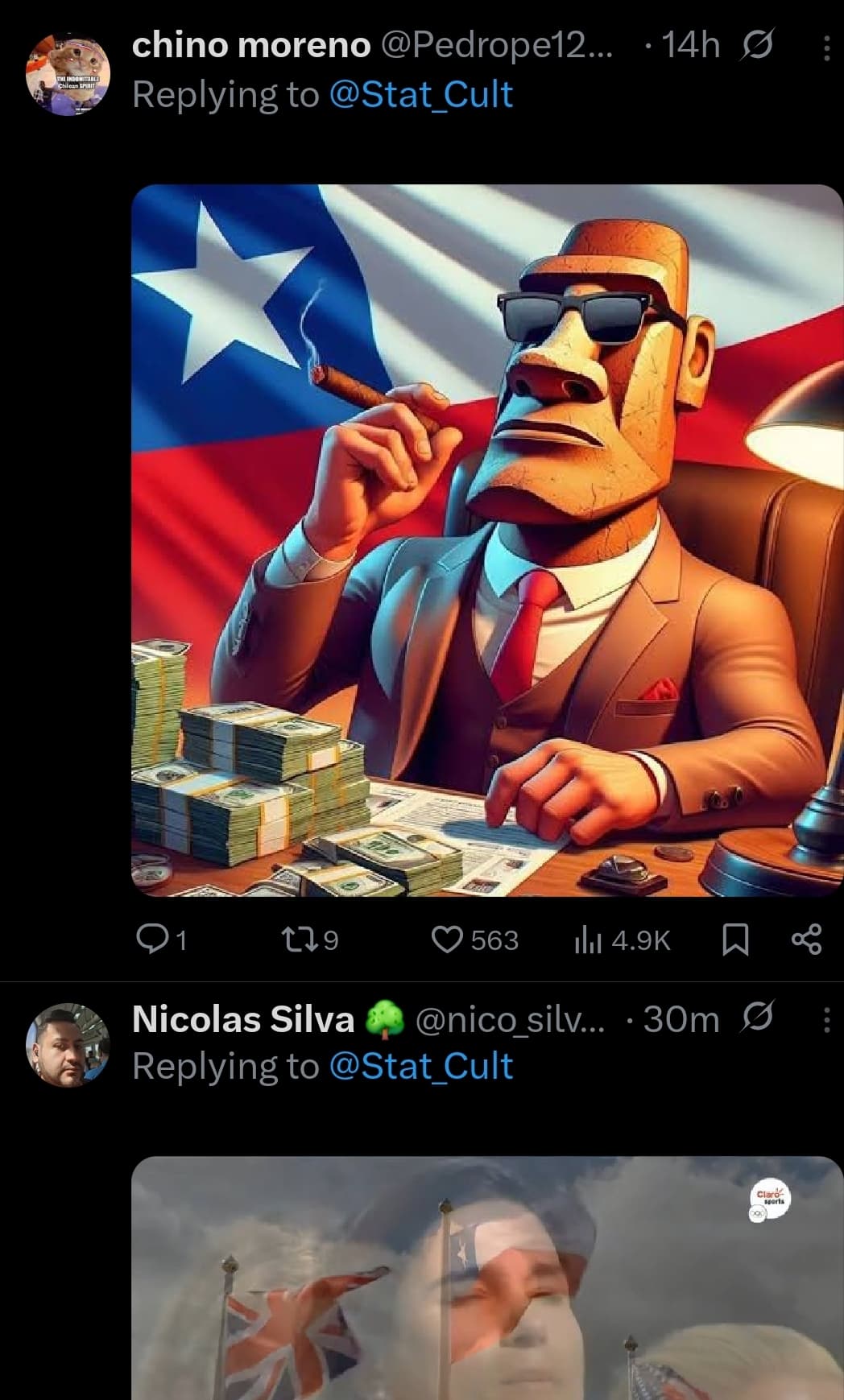This screenshot has height=1400, width=844.
Task: Open more options menu on chino moreno's post
Action: (826, 47)
